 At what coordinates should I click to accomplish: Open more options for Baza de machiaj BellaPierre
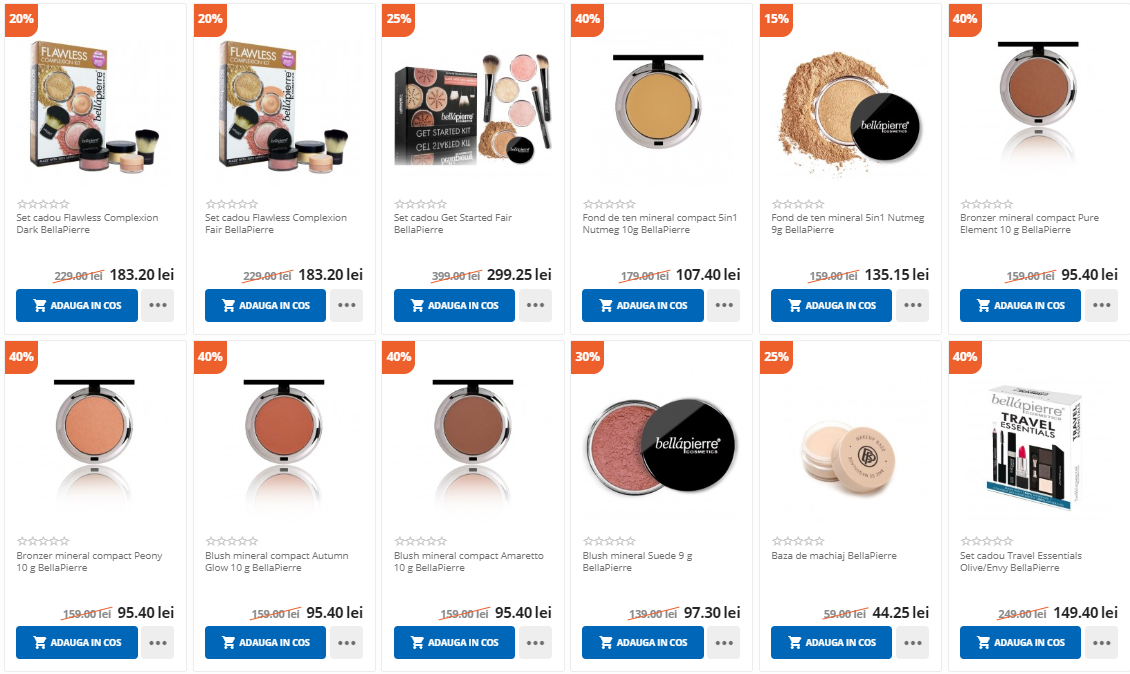click(x=912, y=643)
